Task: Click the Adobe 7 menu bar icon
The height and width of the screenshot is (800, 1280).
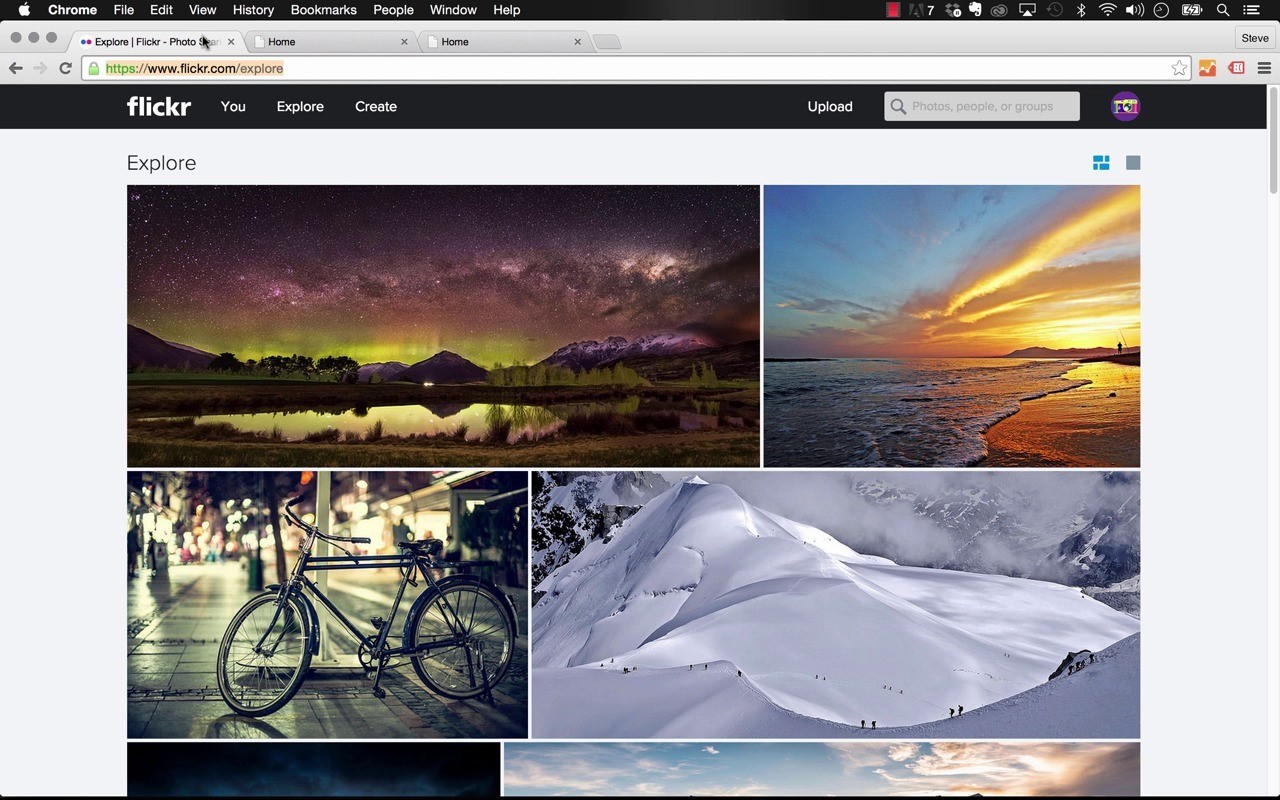Action: click(921, 10)
